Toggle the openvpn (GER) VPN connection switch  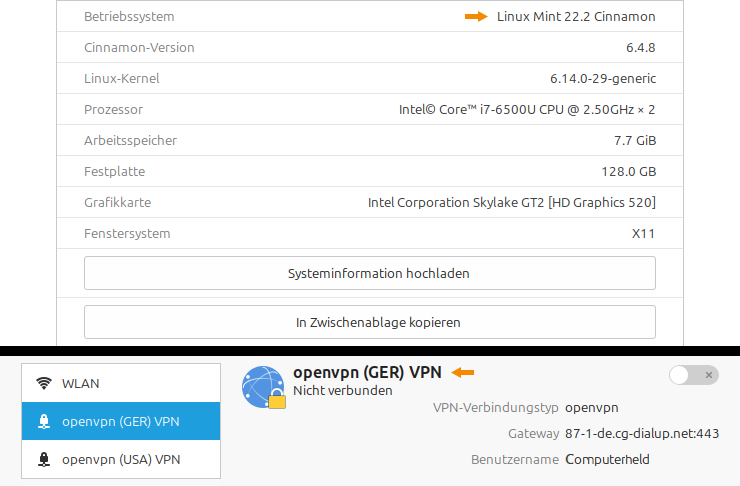[693, 375]
